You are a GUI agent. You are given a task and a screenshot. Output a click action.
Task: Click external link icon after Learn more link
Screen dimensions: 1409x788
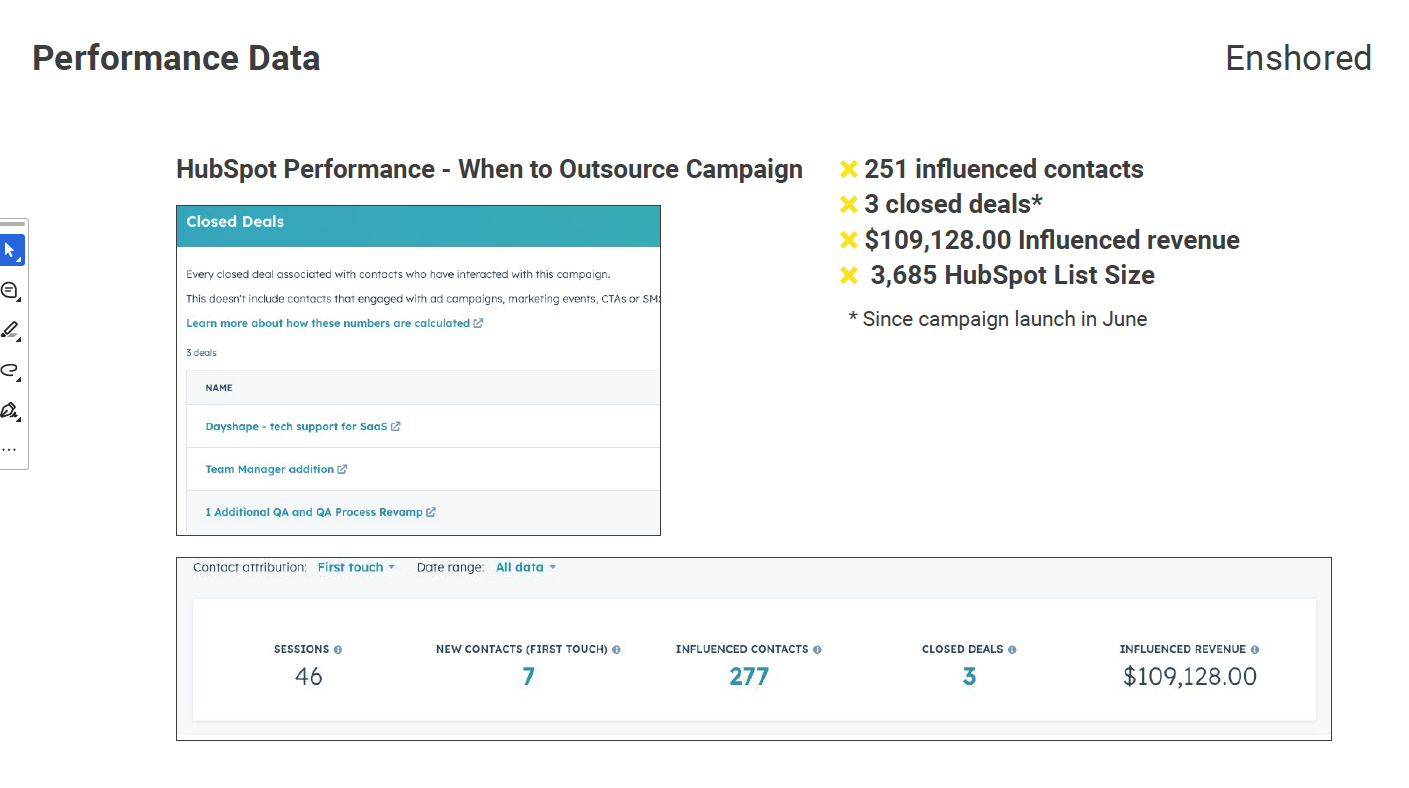point(479,323)
